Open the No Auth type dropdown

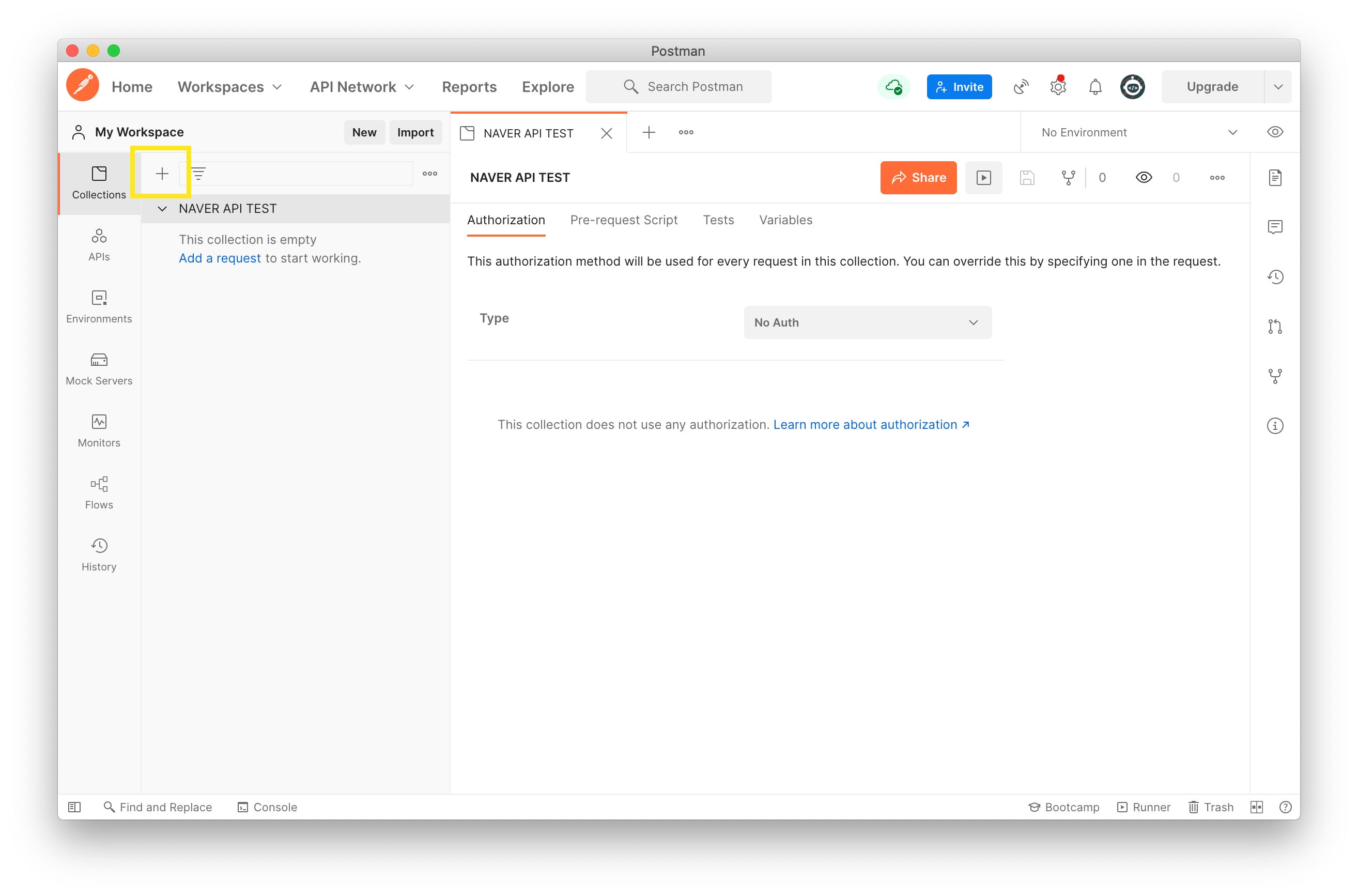[x=867, y=322]
